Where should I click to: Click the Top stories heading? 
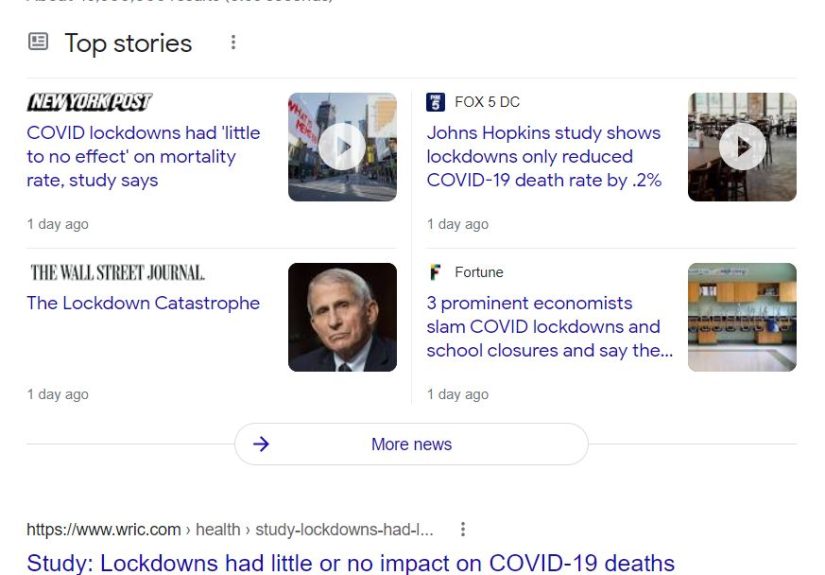(x=128, y=43)
